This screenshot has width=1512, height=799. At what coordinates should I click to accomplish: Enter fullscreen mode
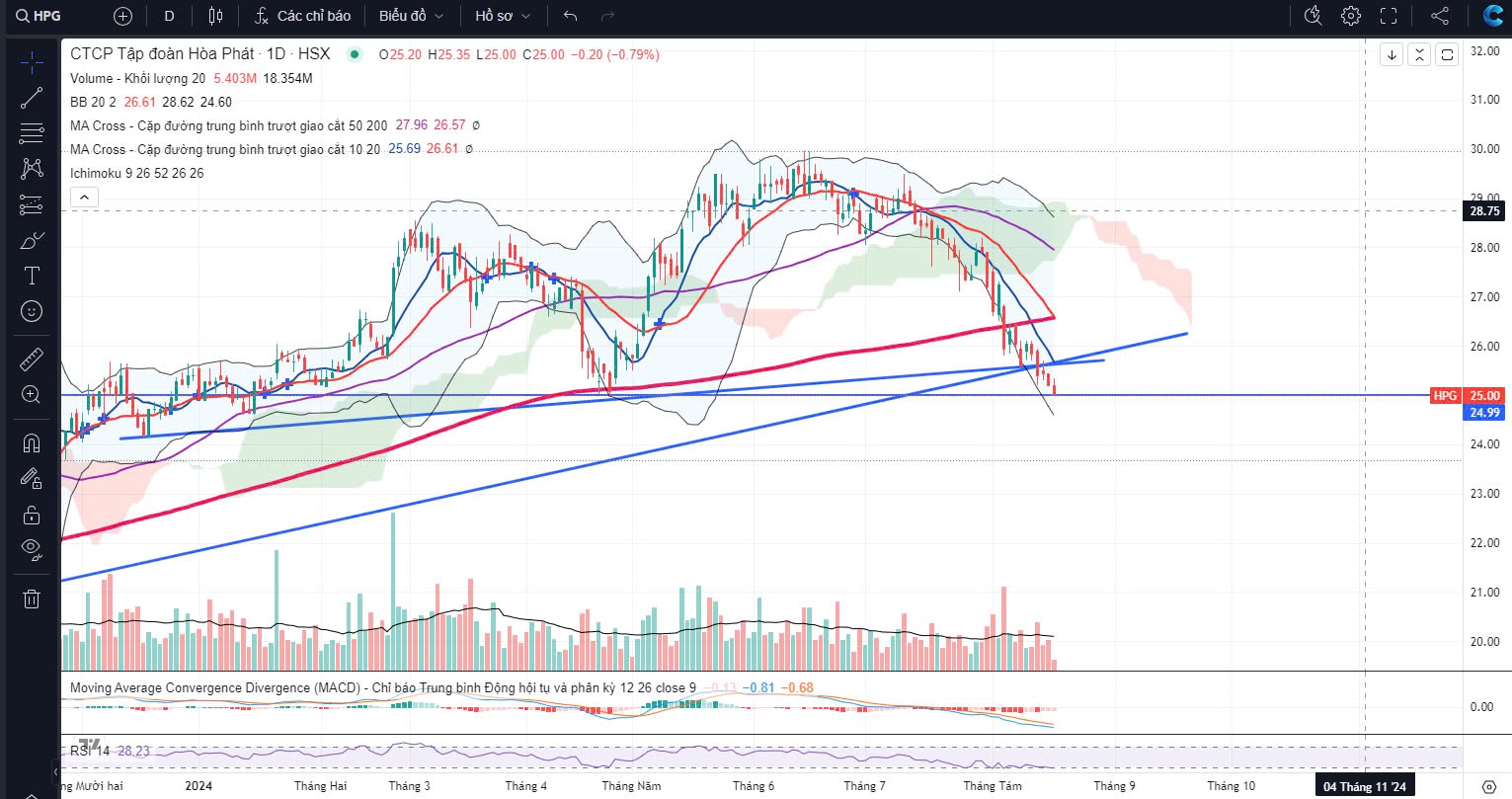coord(1389,16)
